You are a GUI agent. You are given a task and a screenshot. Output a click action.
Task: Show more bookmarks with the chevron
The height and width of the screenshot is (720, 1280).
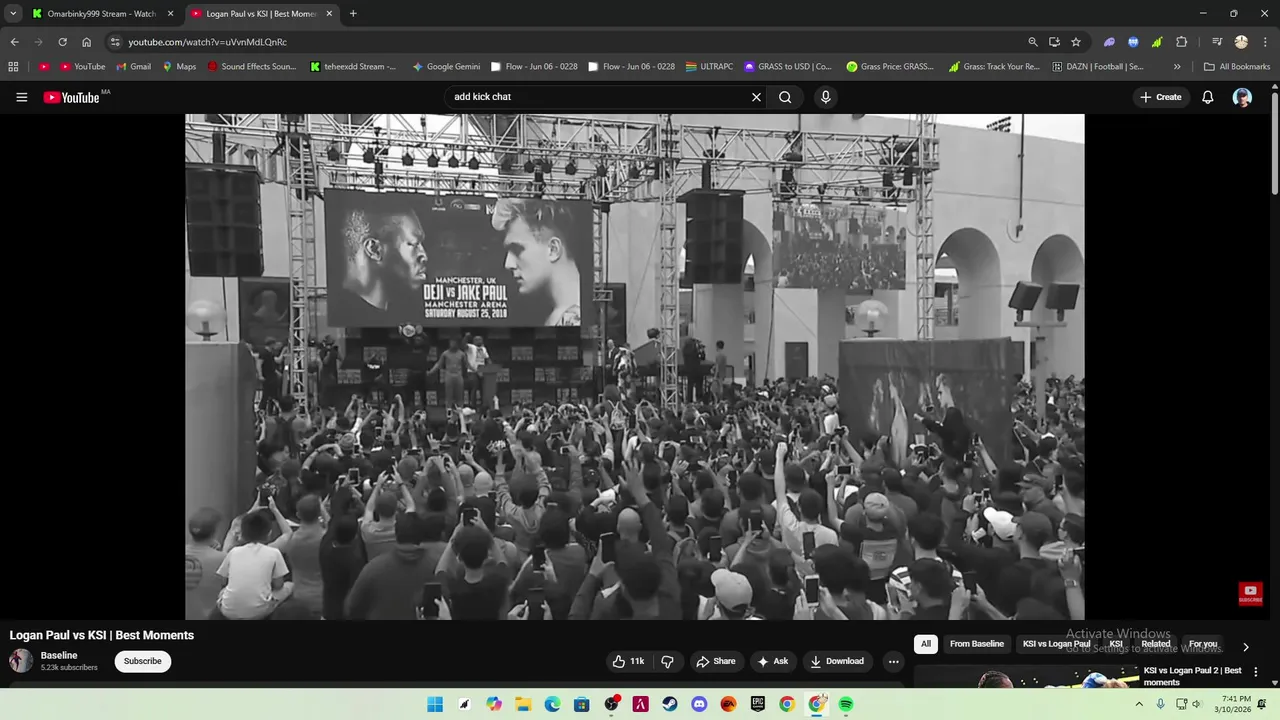coord(1177,67)
